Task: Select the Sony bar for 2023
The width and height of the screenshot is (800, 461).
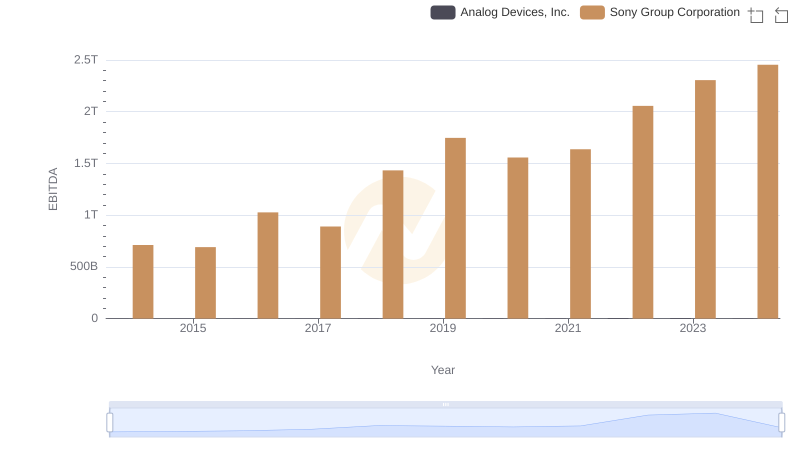Action: point(705,199)
